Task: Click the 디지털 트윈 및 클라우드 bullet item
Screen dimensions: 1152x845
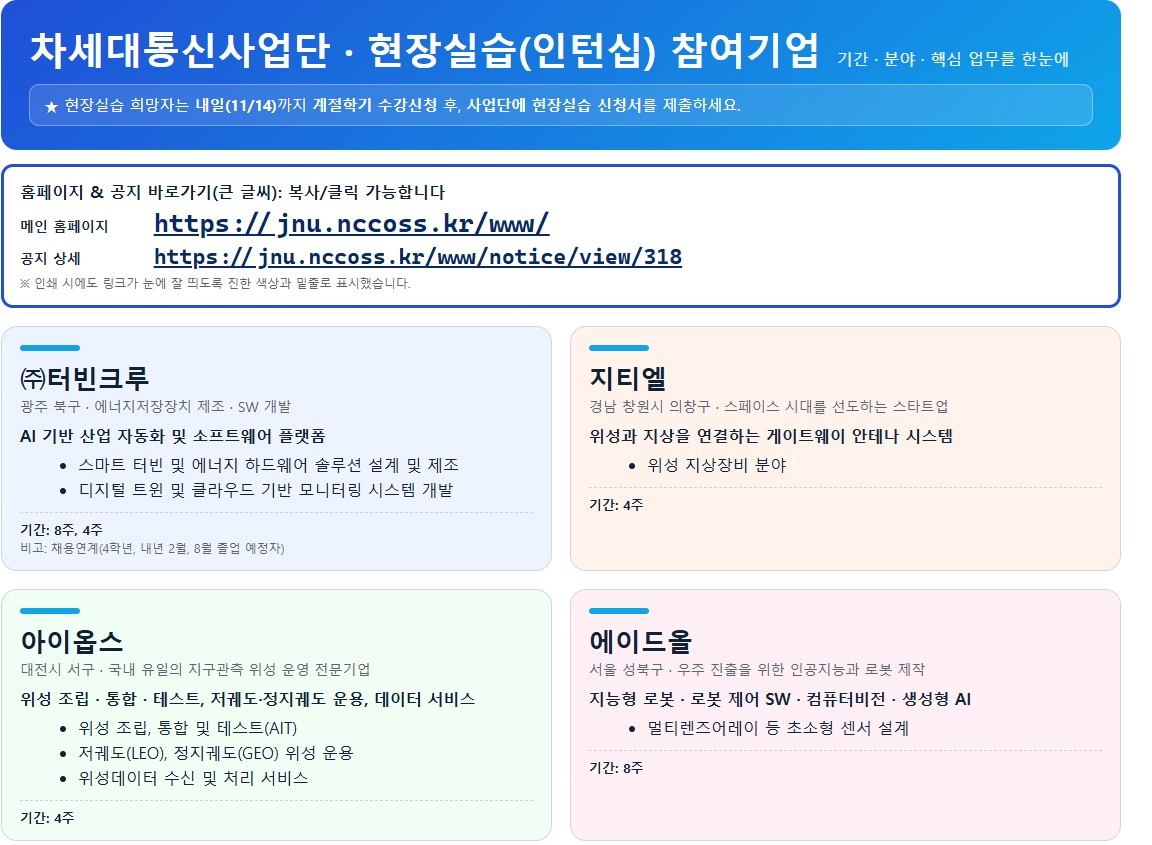Action: click(265, 490)
